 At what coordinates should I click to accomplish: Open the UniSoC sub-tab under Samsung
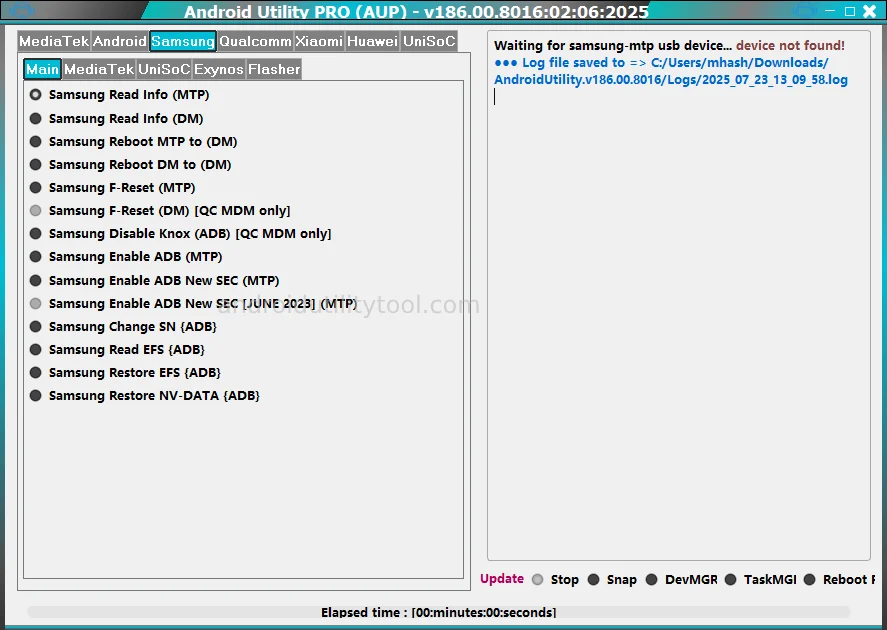coord(164,70)
